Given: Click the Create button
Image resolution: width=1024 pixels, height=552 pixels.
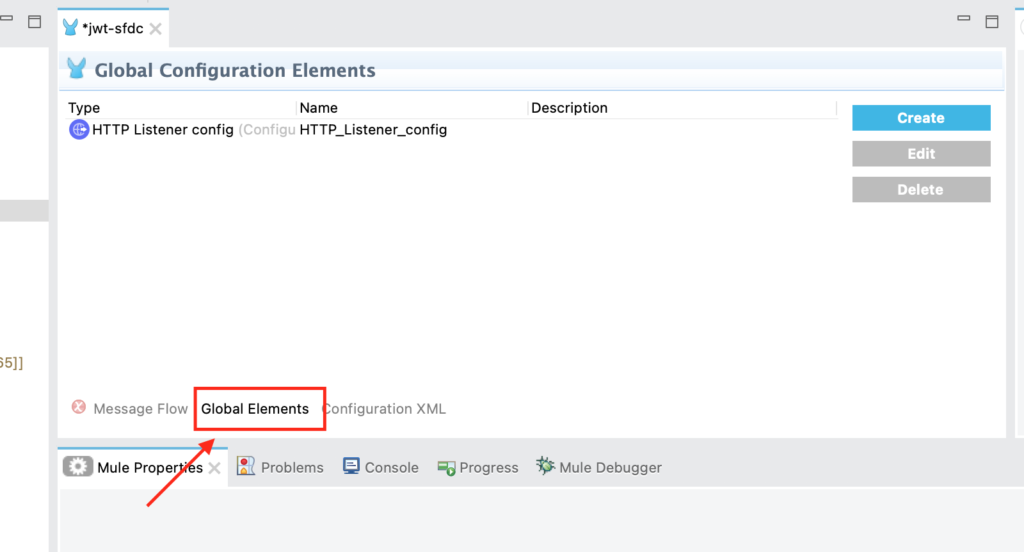Looking at the screenshot, I should (921, 118).
